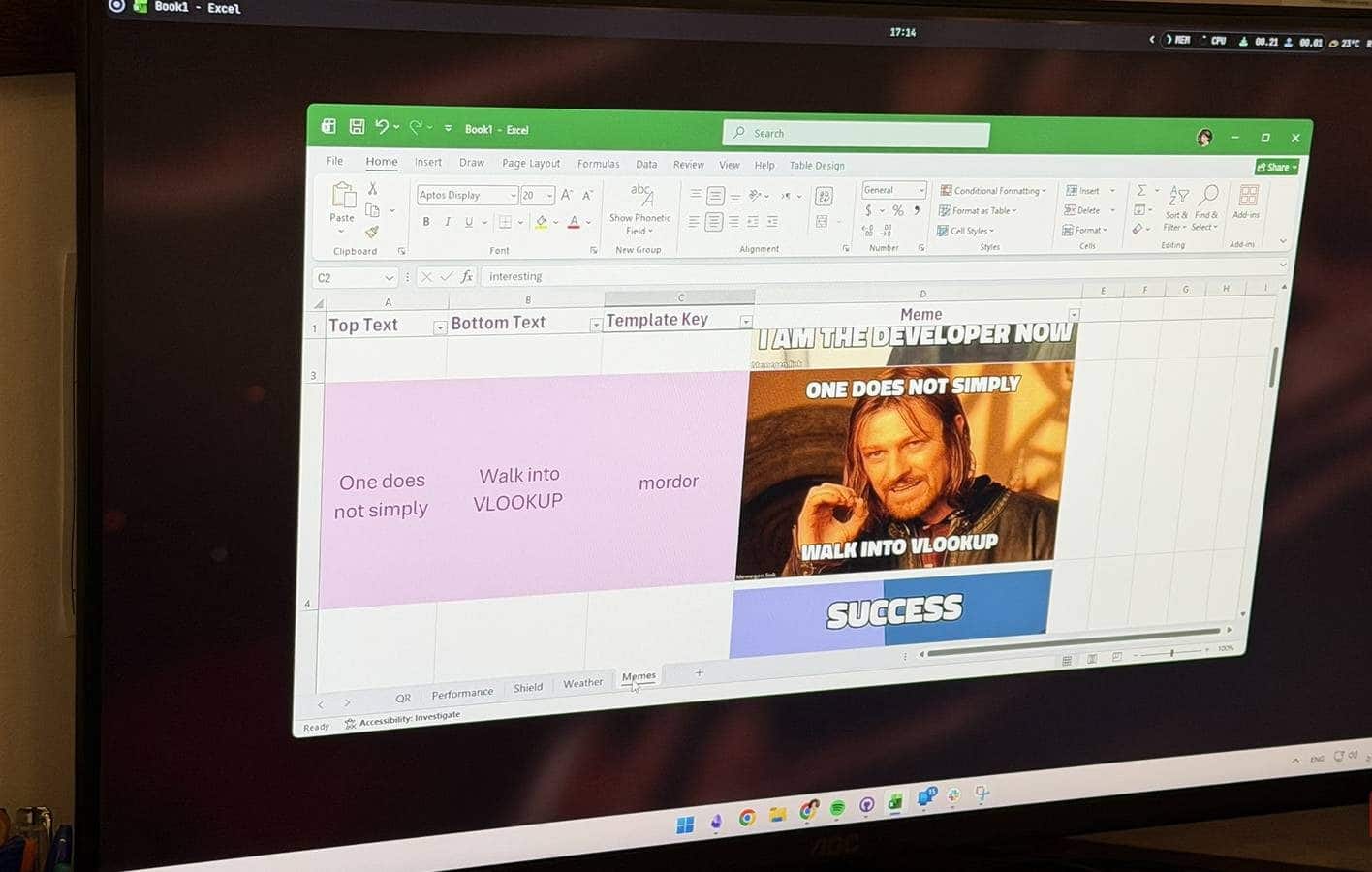Apply comma style number format
The width and height of the screenshot is (1372, 872).
(917, 210)
